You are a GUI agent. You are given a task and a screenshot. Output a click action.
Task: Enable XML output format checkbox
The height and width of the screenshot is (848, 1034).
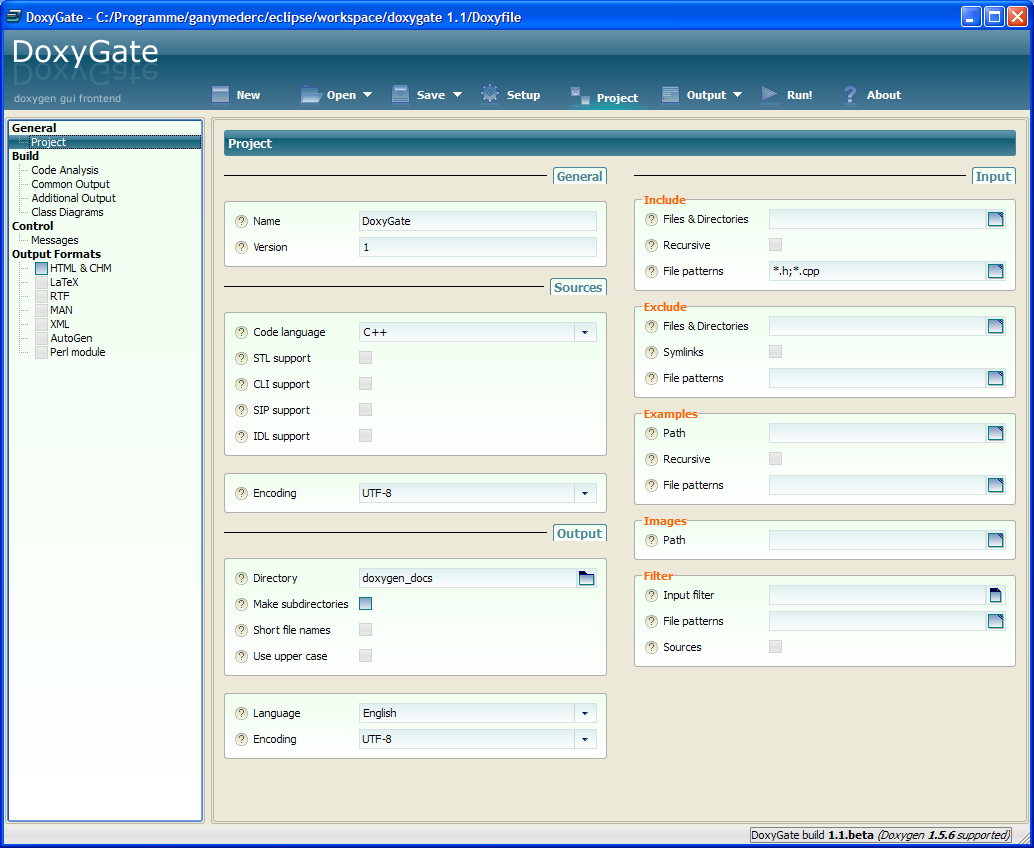[x=42, y=324]
